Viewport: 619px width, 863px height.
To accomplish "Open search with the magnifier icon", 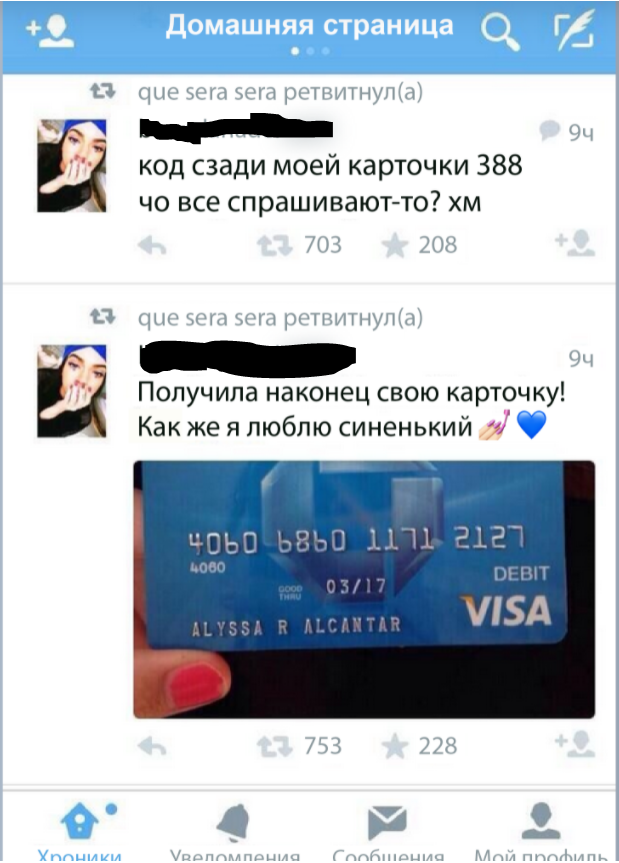I will (500, 31).
